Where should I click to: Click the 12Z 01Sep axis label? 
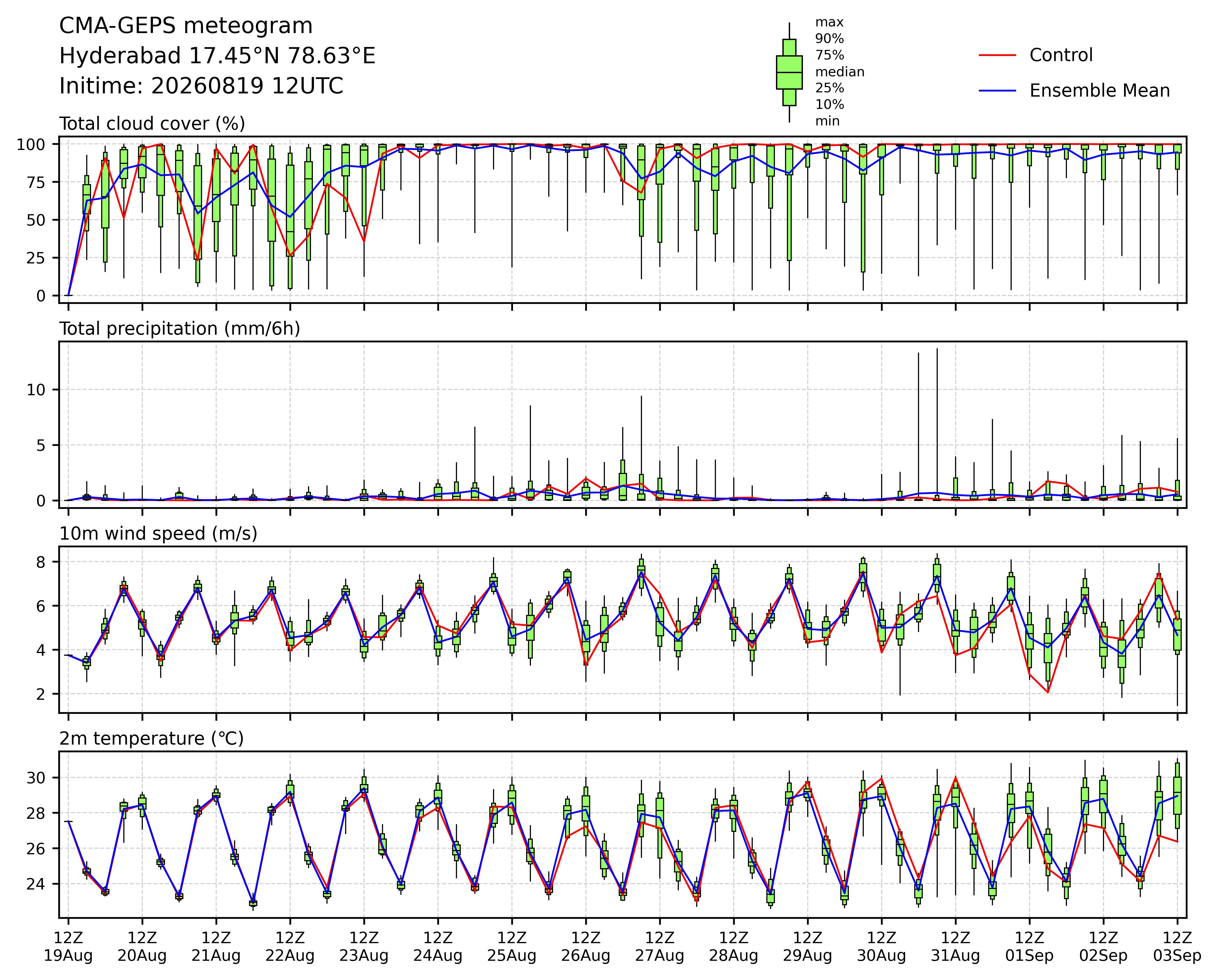(x=1029, y=948)
